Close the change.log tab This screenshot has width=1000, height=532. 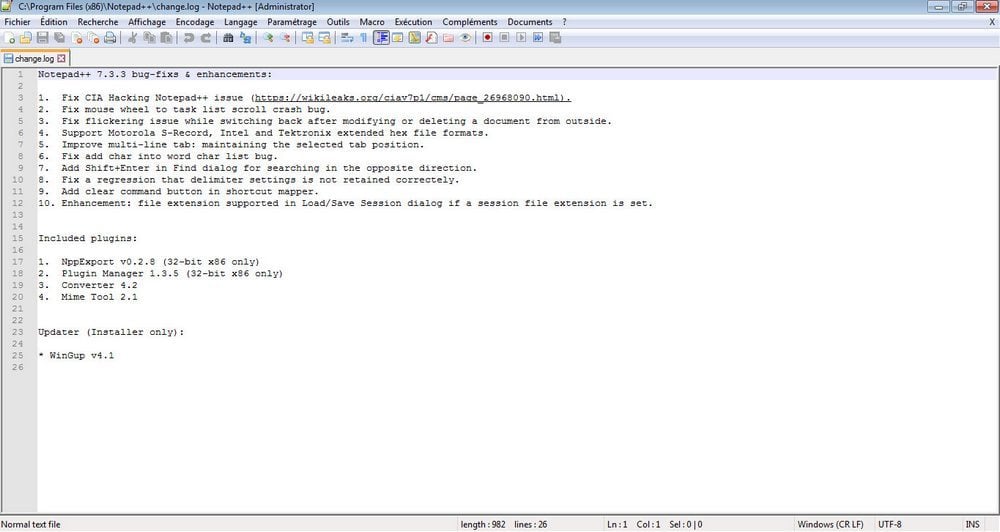point(61,59)
